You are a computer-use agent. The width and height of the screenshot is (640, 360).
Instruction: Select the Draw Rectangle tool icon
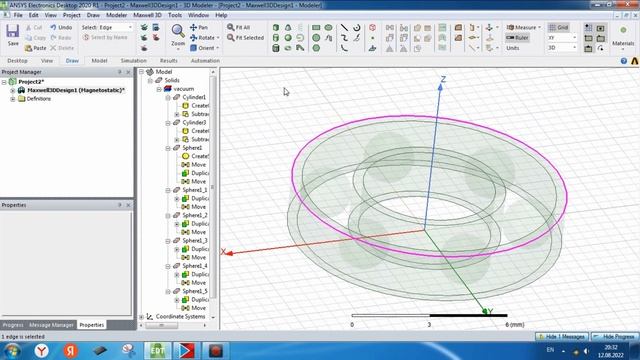click(316, 27)
